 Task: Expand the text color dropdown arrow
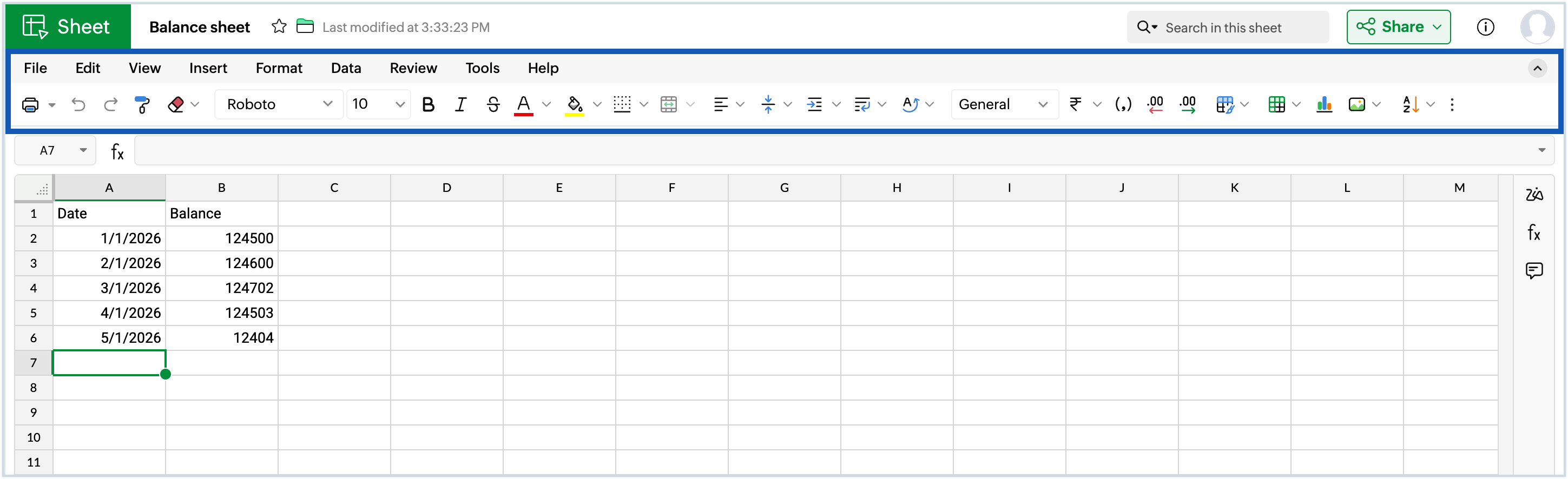(546, 104)
